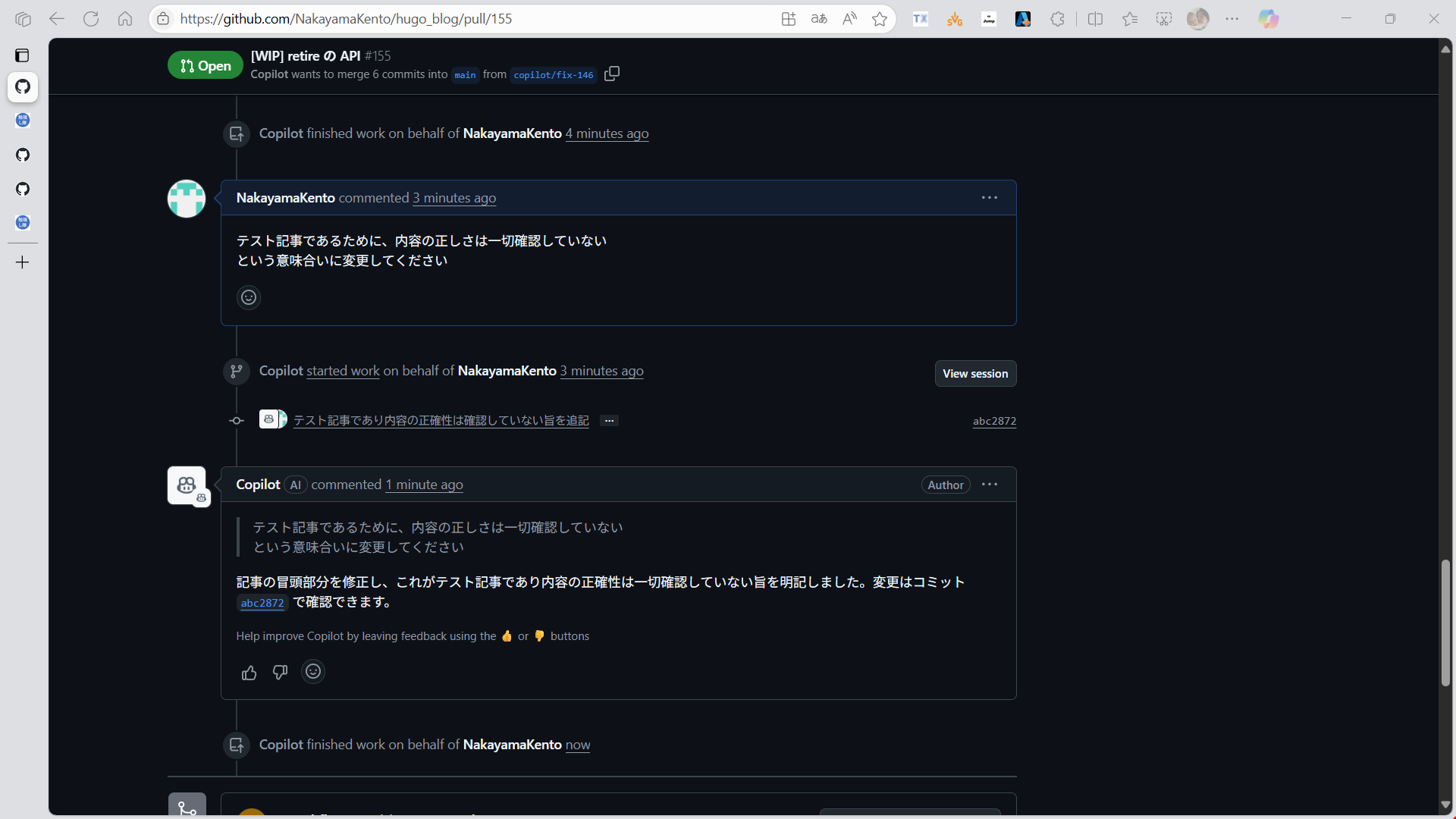Add page to favorites star
Viewport: 1456px width, 819px height.
[x=880, y=19]
